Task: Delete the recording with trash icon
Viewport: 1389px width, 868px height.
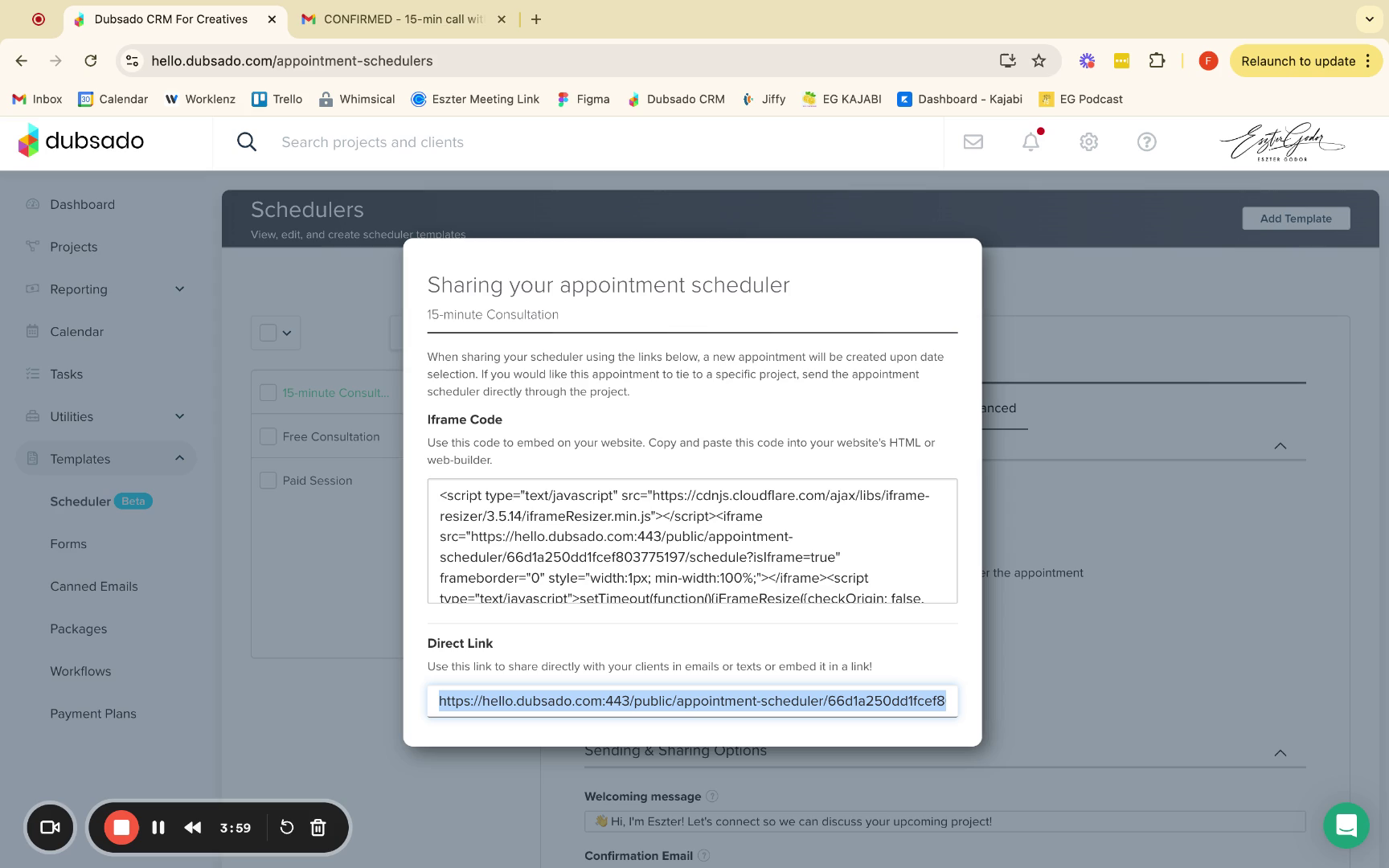Action: [318, 827]
